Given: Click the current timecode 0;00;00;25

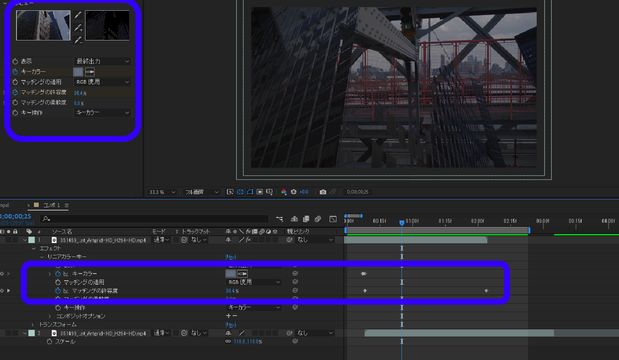Looking at the screenshot, I should coord(15,216).
